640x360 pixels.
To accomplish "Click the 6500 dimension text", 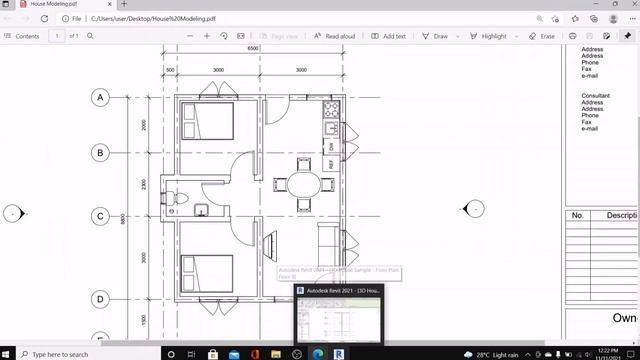I will coord(253,48).
